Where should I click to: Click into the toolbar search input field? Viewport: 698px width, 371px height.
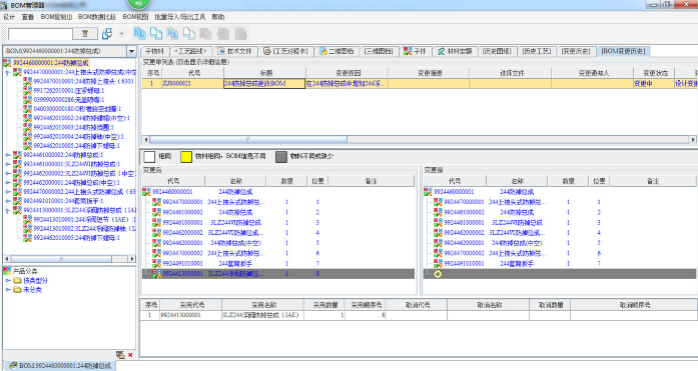coord(40,34)
